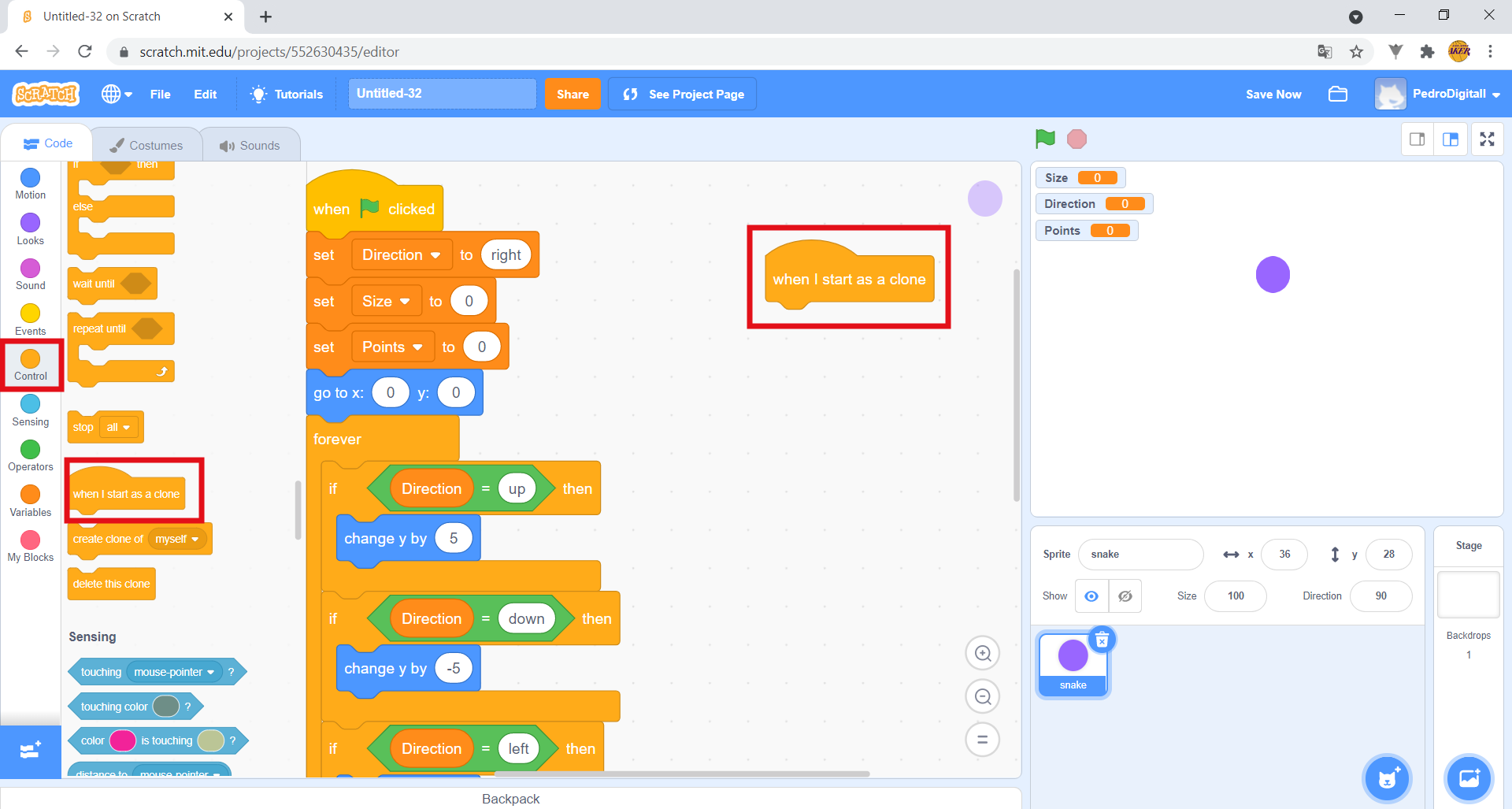Zoom out on the code workspace
The image size is (1512, 809).
[x=983, y=696]
